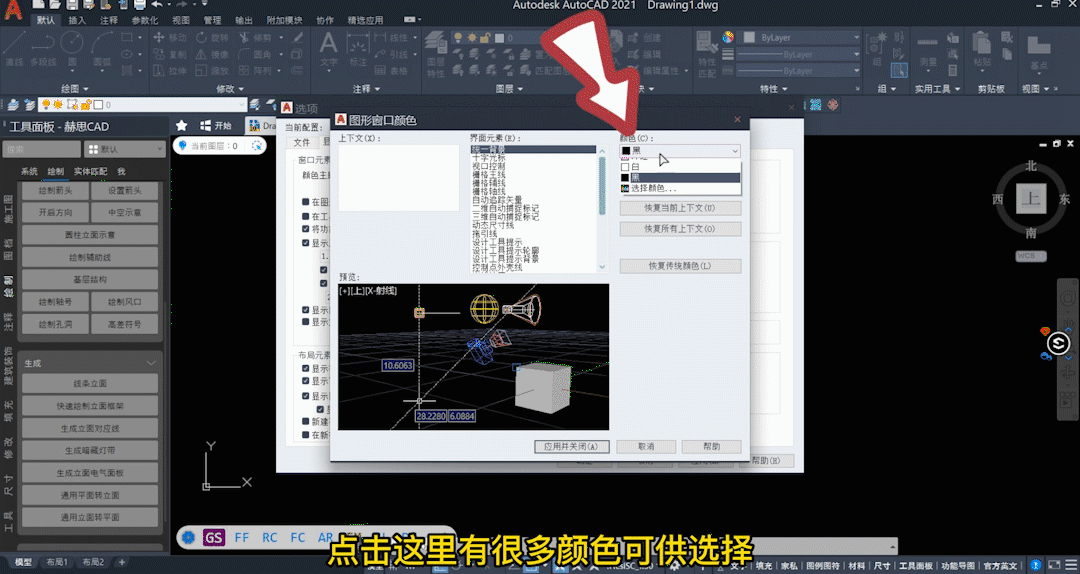1080x574 pixels.
Task: Click the Trim (修剪) tool
Action: point(255,37)
